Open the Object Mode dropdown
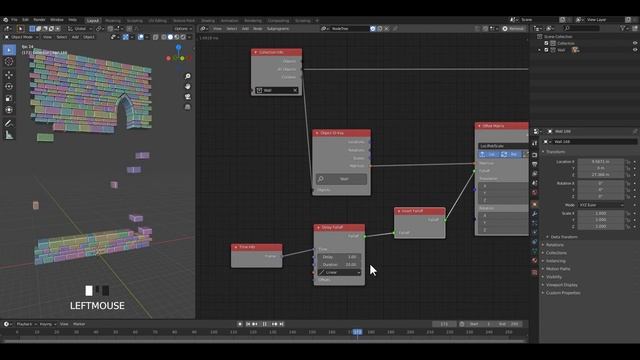This screenshot has width=640, height=360. (21, 37)
